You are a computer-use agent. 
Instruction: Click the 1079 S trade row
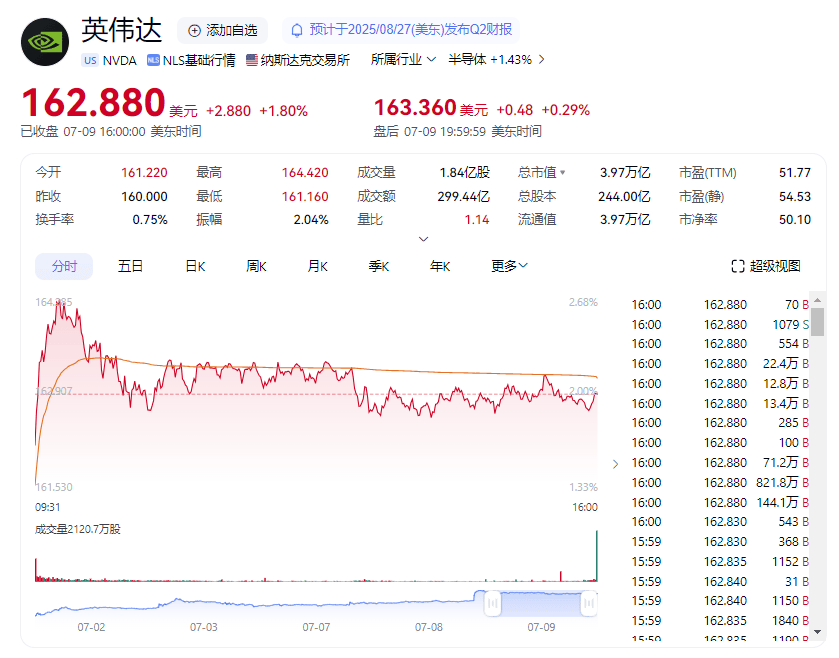(720, 325)
